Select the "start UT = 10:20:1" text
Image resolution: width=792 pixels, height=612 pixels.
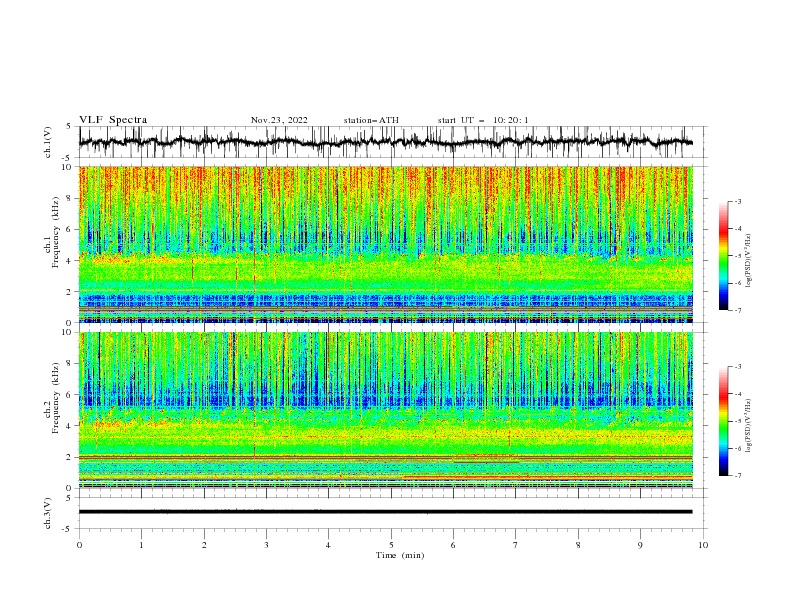(483, 120)
